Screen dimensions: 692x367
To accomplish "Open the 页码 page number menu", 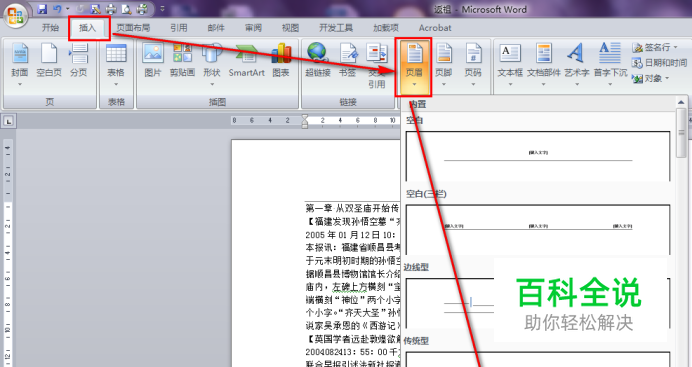I will pos(473,64).
